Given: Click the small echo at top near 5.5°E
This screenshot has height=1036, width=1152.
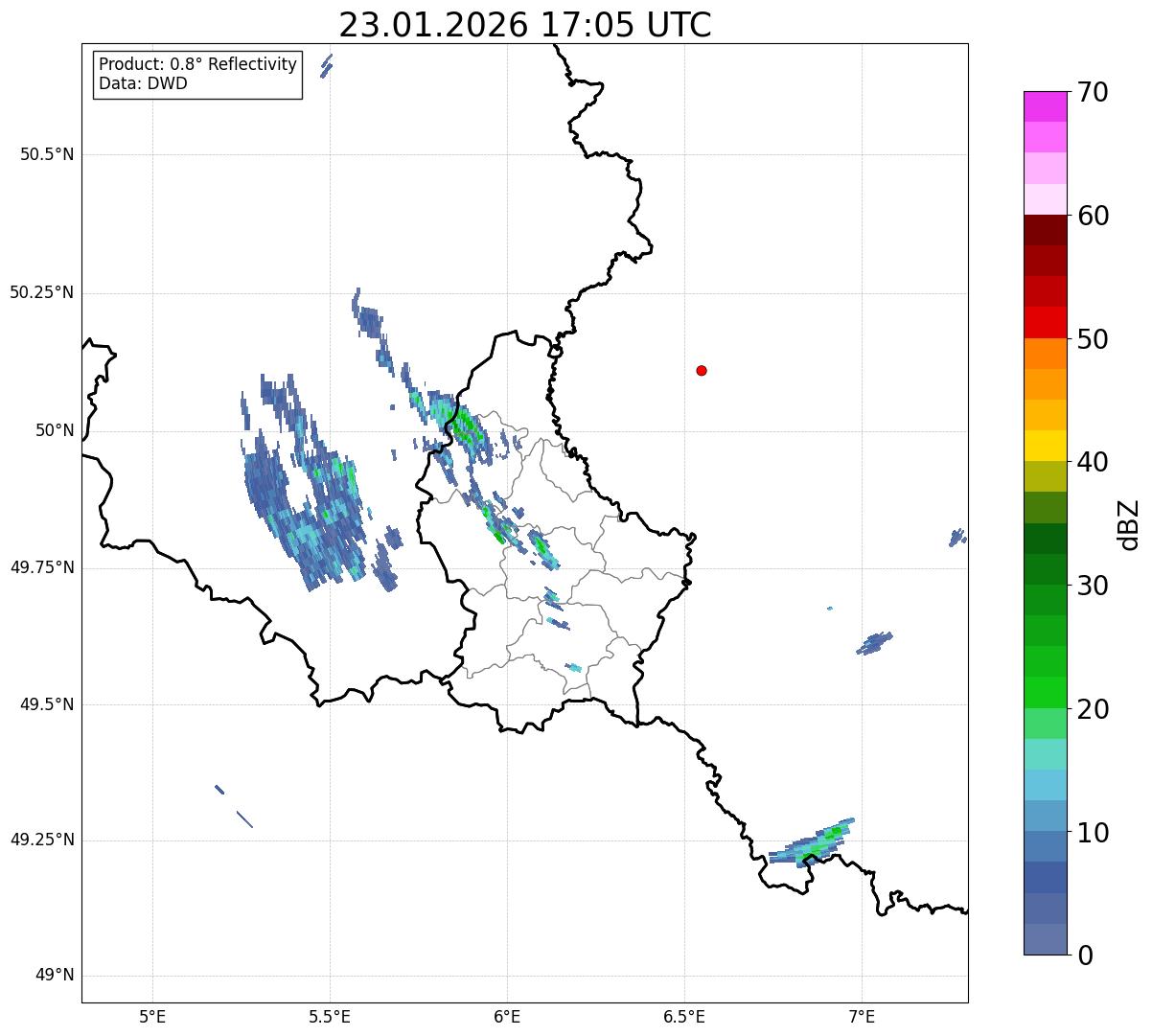Looking at the screenshot, I should pyautogui.click(x=326, y=65).
